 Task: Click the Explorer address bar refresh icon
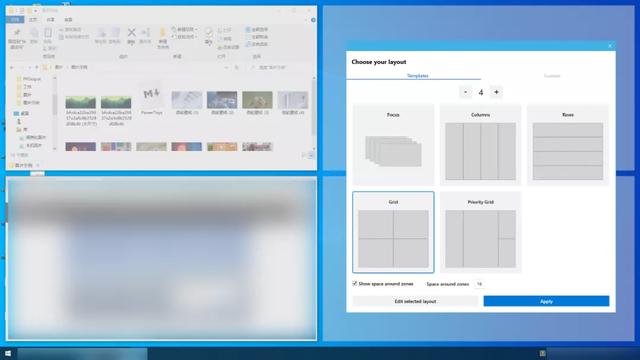coord(236,67)
